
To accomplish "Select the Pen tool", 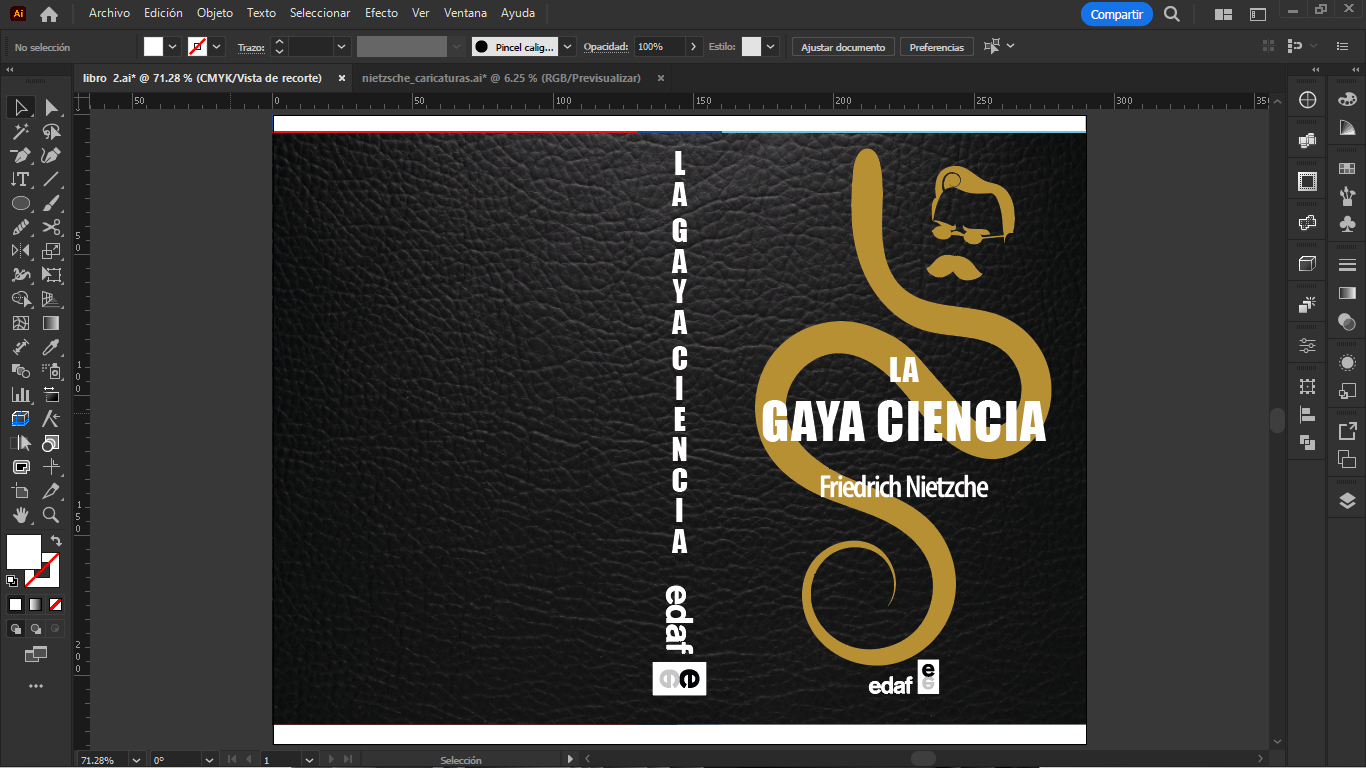I will [x=21, y=155].
